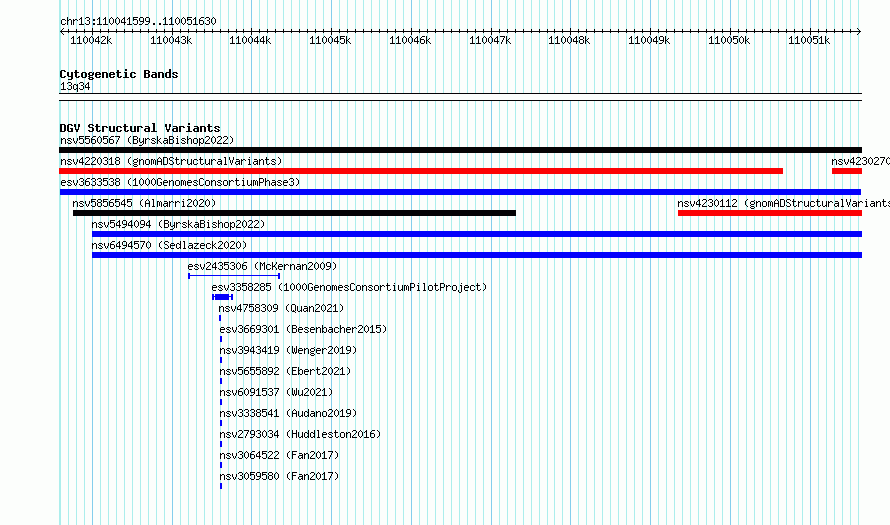Click the 110042k ruler tick label
Image resolution: width=890 pixels, height=525 pixels.
(x=91, y=40)
